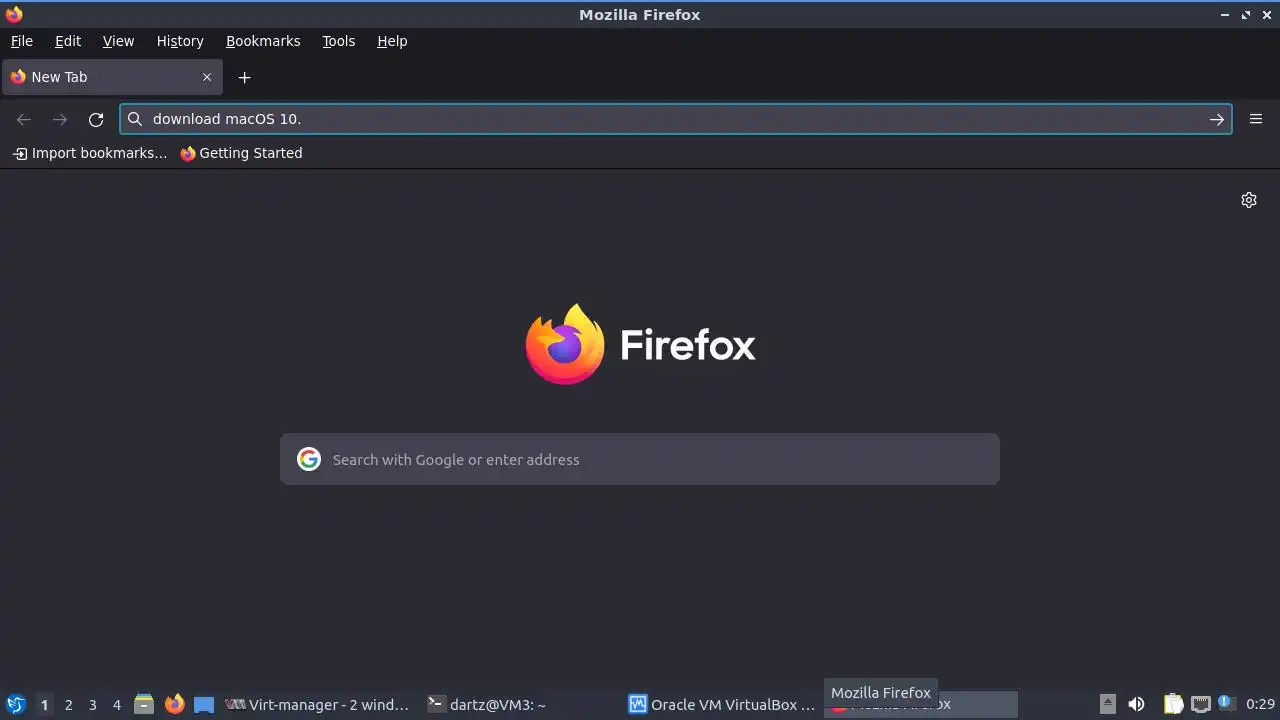This screenshot has height=720, width=1280.
Task: Open the Help menu
Action: (x=392, y=41)
